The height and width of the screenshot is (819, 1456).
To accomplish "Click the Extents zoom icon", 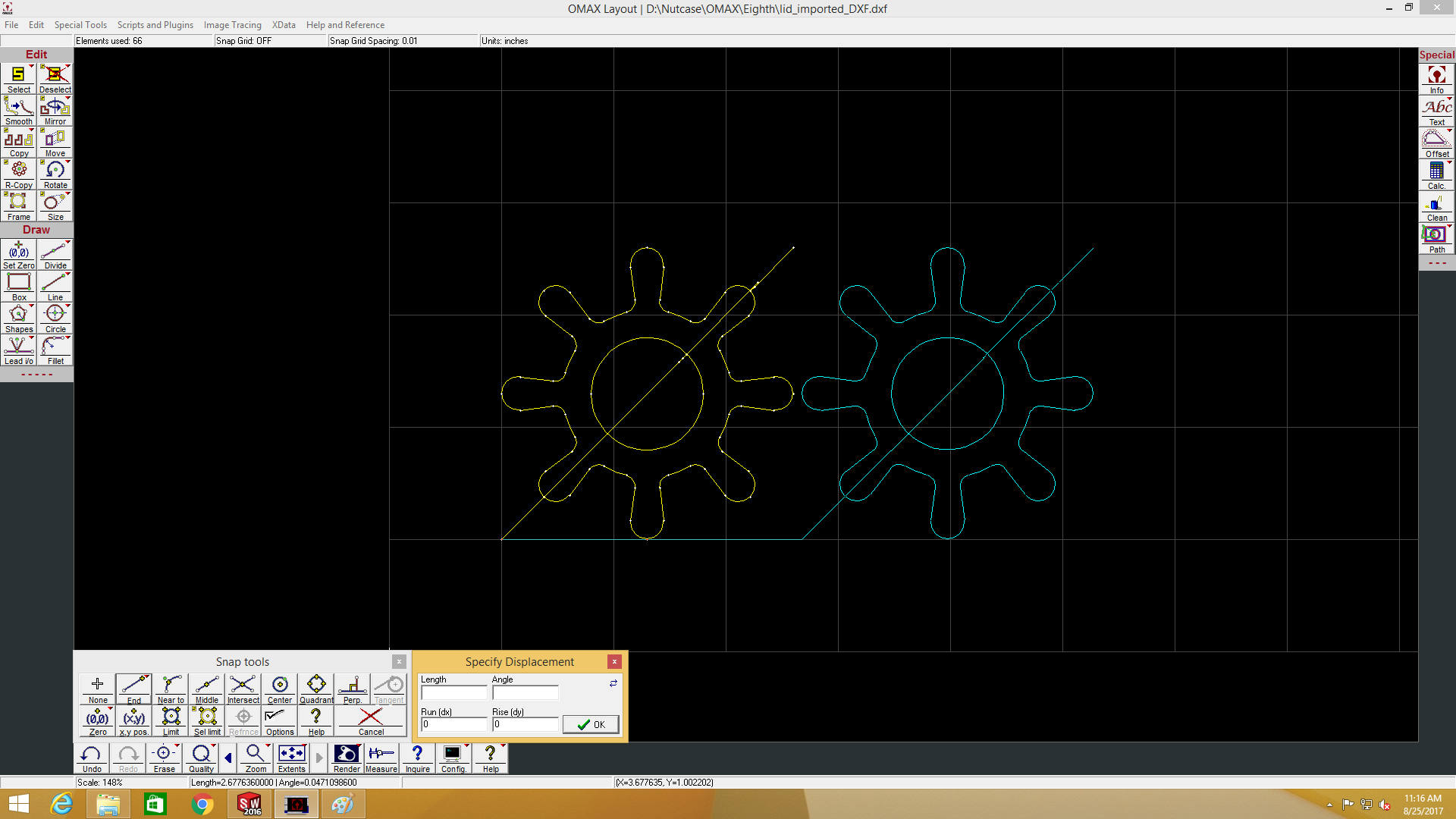I will (x=291, y=757).
